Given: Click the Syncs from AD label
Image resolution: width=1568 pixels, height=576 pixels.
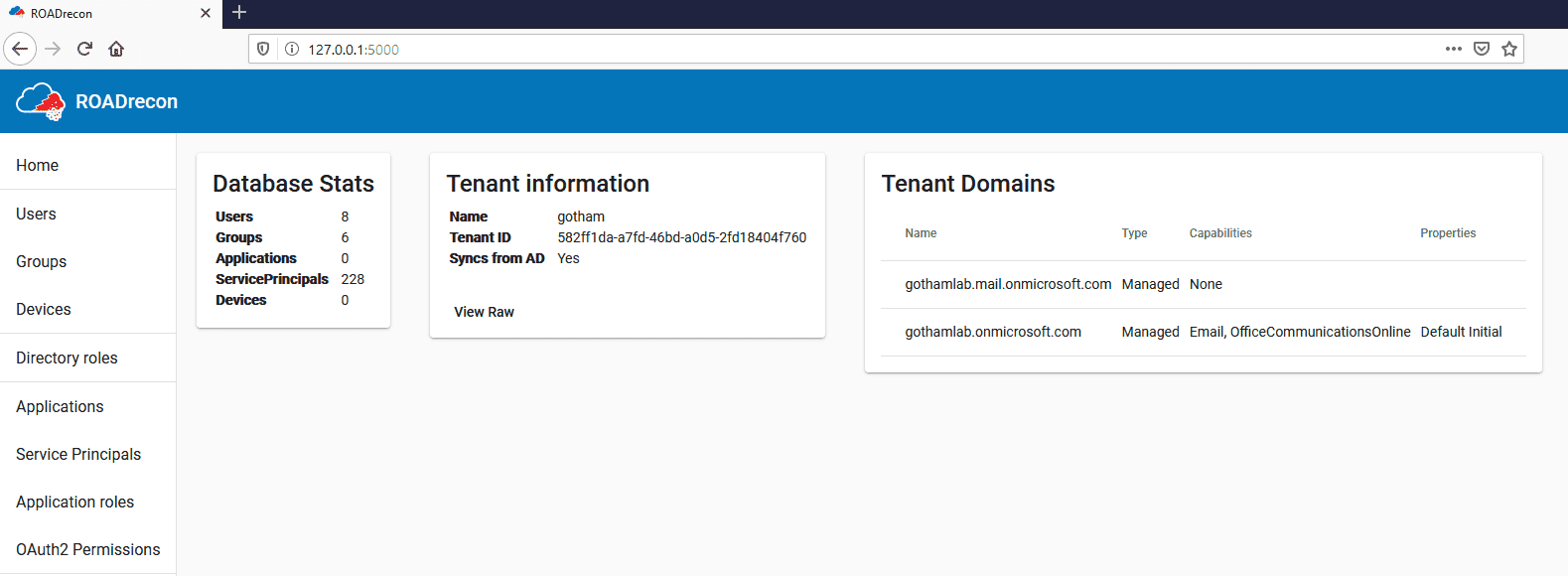Looking at the screenshot, I should click(497, 258).
